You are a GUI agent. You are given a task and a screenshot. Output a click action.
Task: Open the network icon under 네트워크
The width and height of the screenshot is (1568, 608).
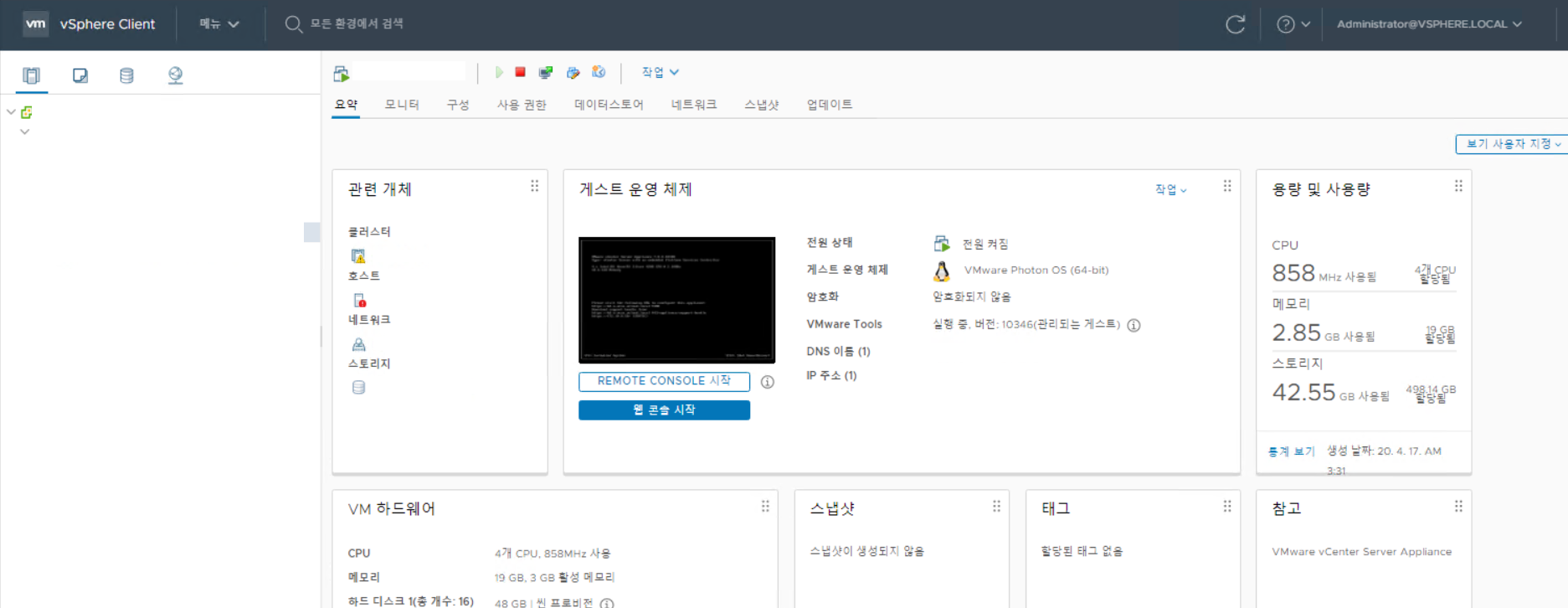359,344
